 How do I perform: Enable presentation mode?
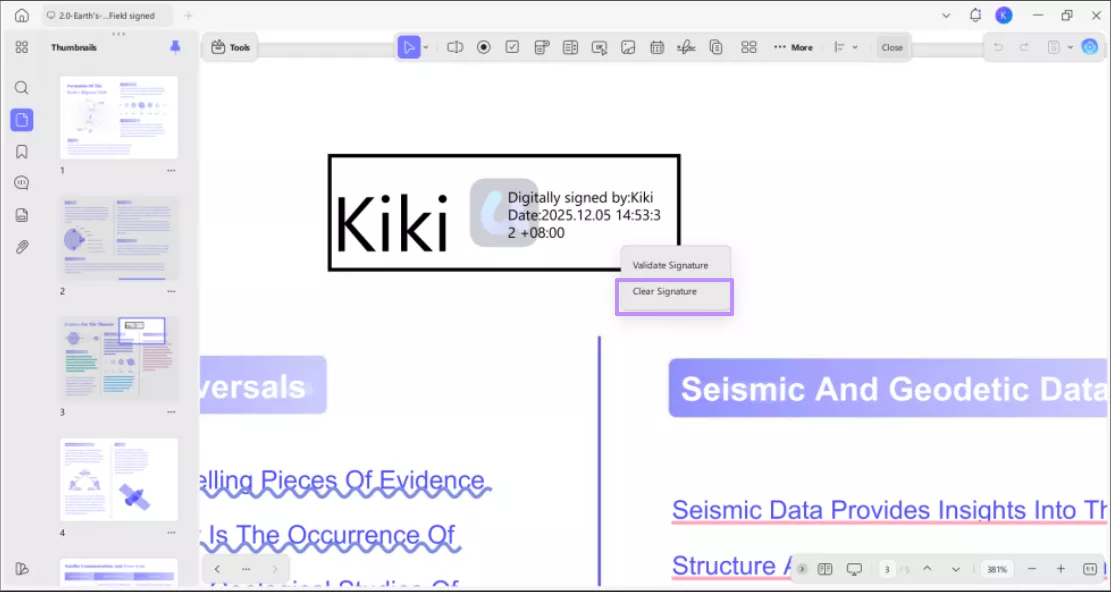click(x=855, y=568)
